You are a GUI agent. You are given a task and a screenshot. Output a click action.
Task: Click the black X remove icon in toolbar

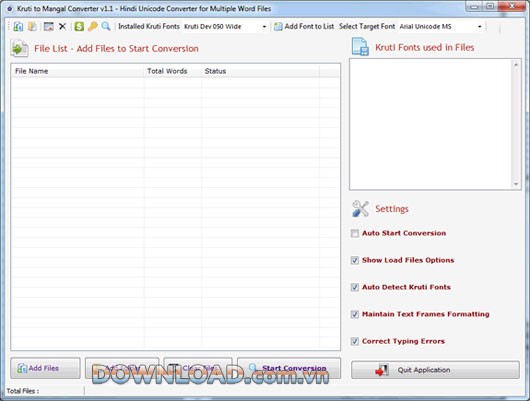pyautogui.click(x=63, y=26)
